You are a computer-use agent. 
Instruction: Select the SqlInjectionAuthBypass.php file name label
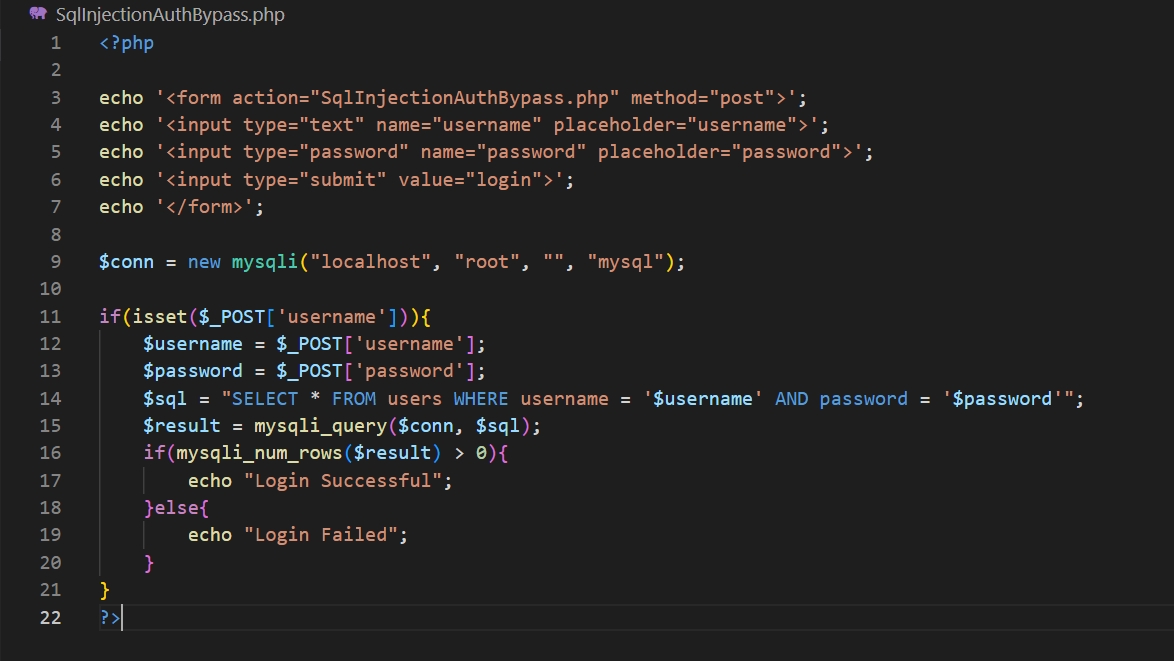(x=170, y=15)
